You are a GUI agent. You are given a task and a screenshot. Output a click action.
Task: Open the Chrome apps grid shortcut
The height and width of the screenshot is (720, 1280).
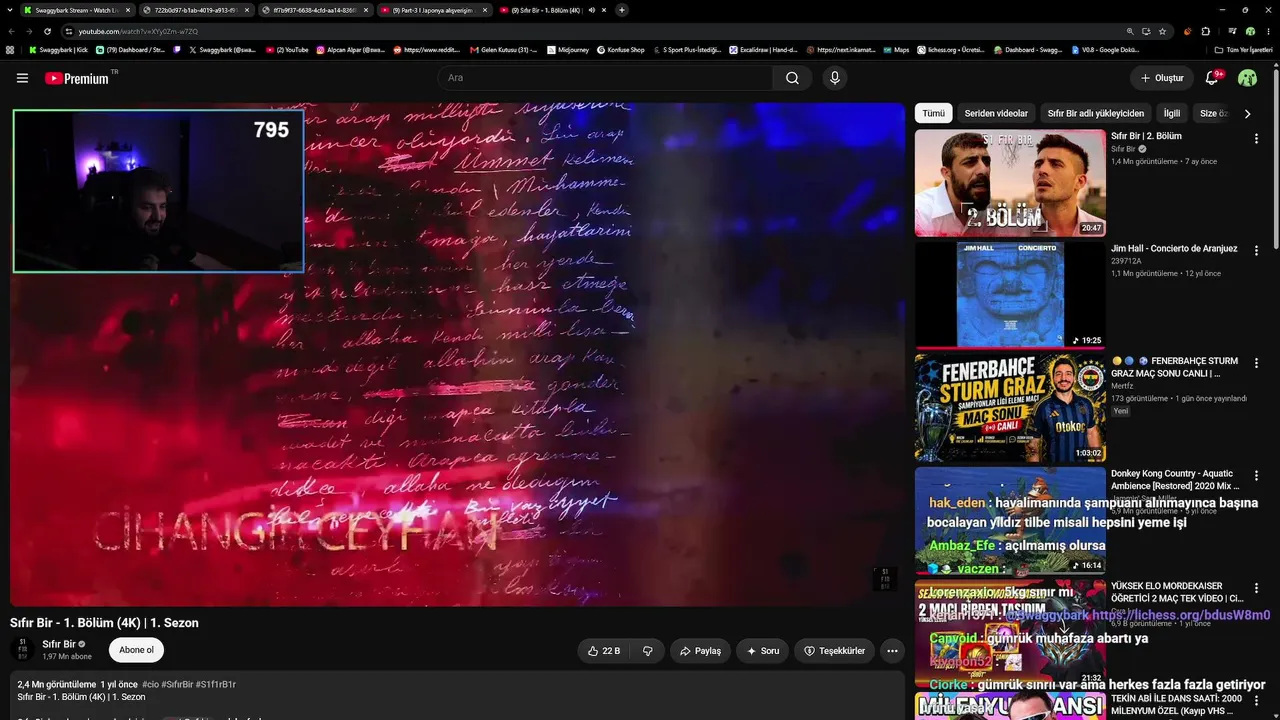[x=10, y=49]
